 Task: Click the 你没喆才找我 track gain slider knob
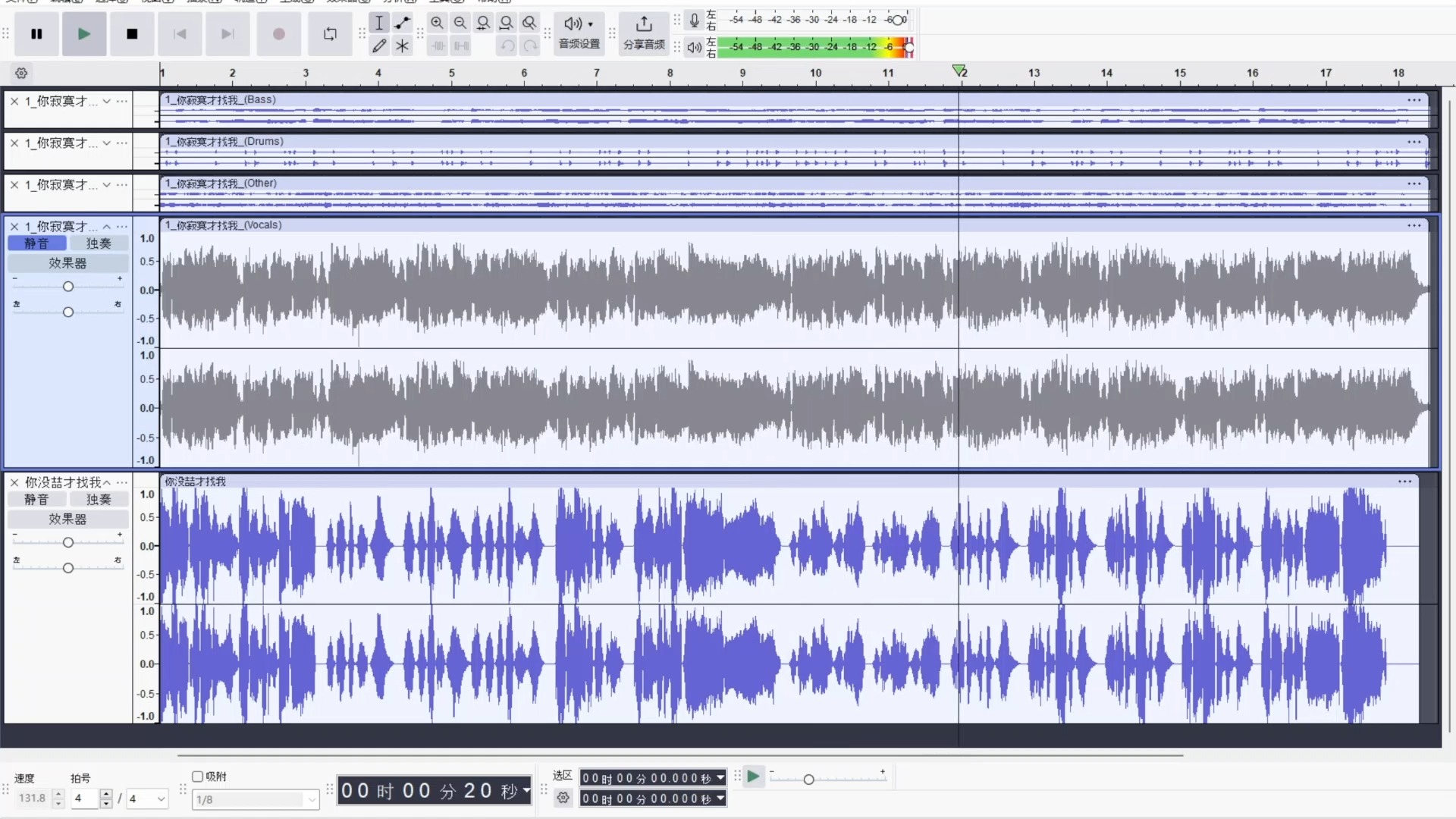[x=68, y=543]
